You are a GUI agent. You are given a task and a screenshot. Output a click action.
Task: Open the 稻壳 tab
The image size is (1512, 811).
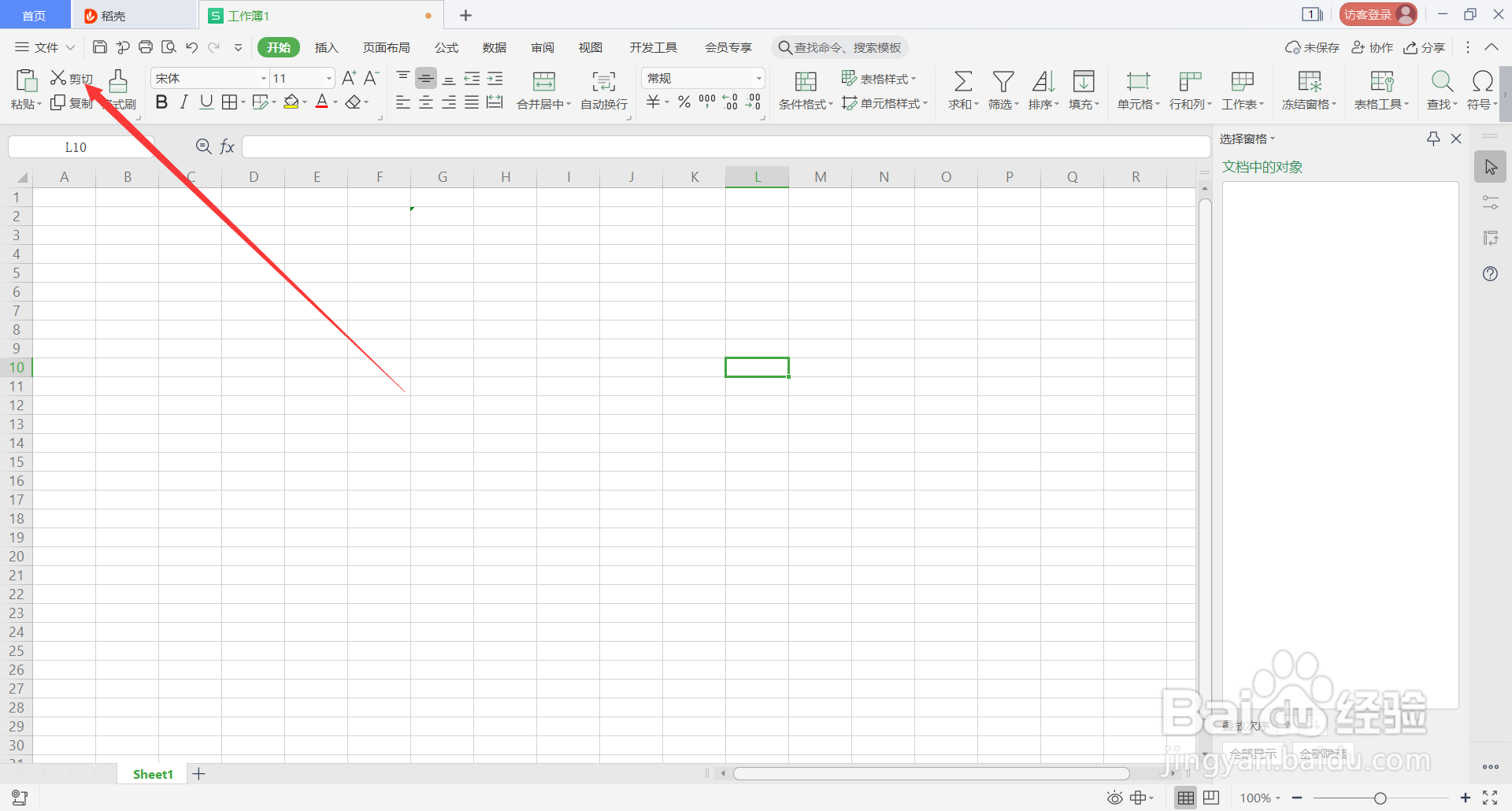[134, 15]
